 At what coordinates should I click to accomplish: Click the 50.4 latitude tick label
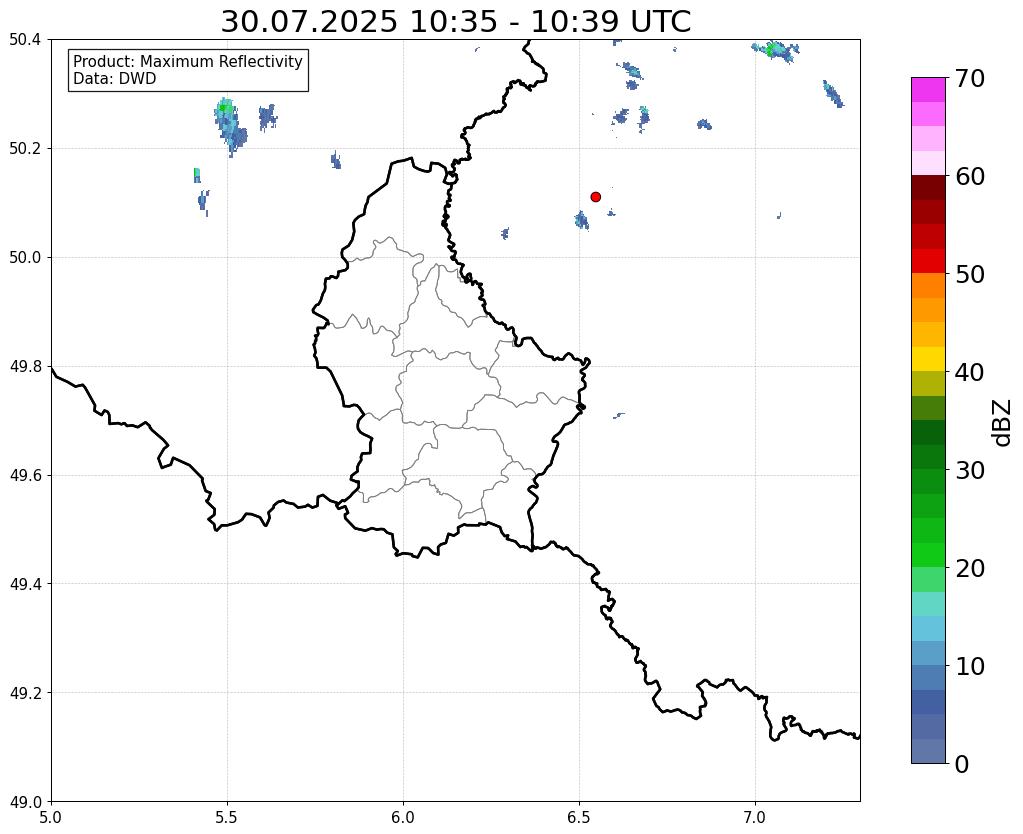click(x=25, y=40)
